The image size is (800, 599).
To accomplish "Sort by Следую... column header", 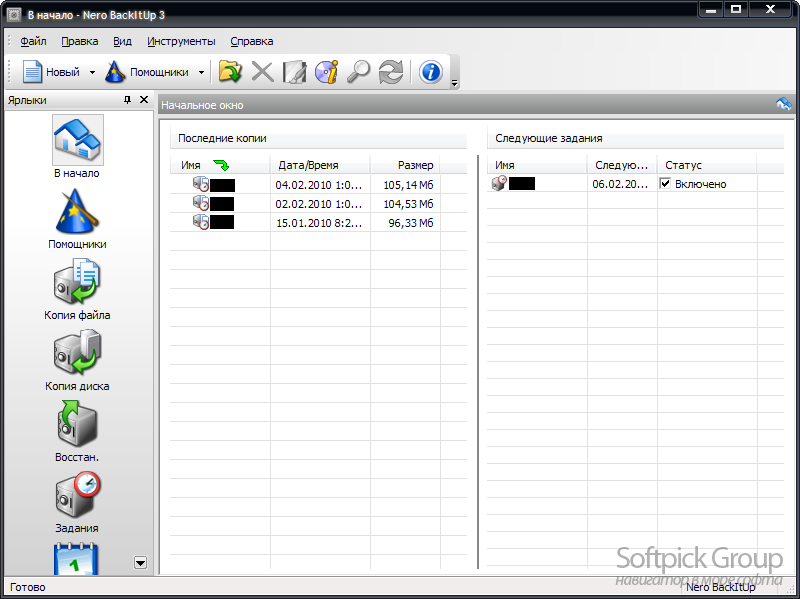I will coord(622,165).
